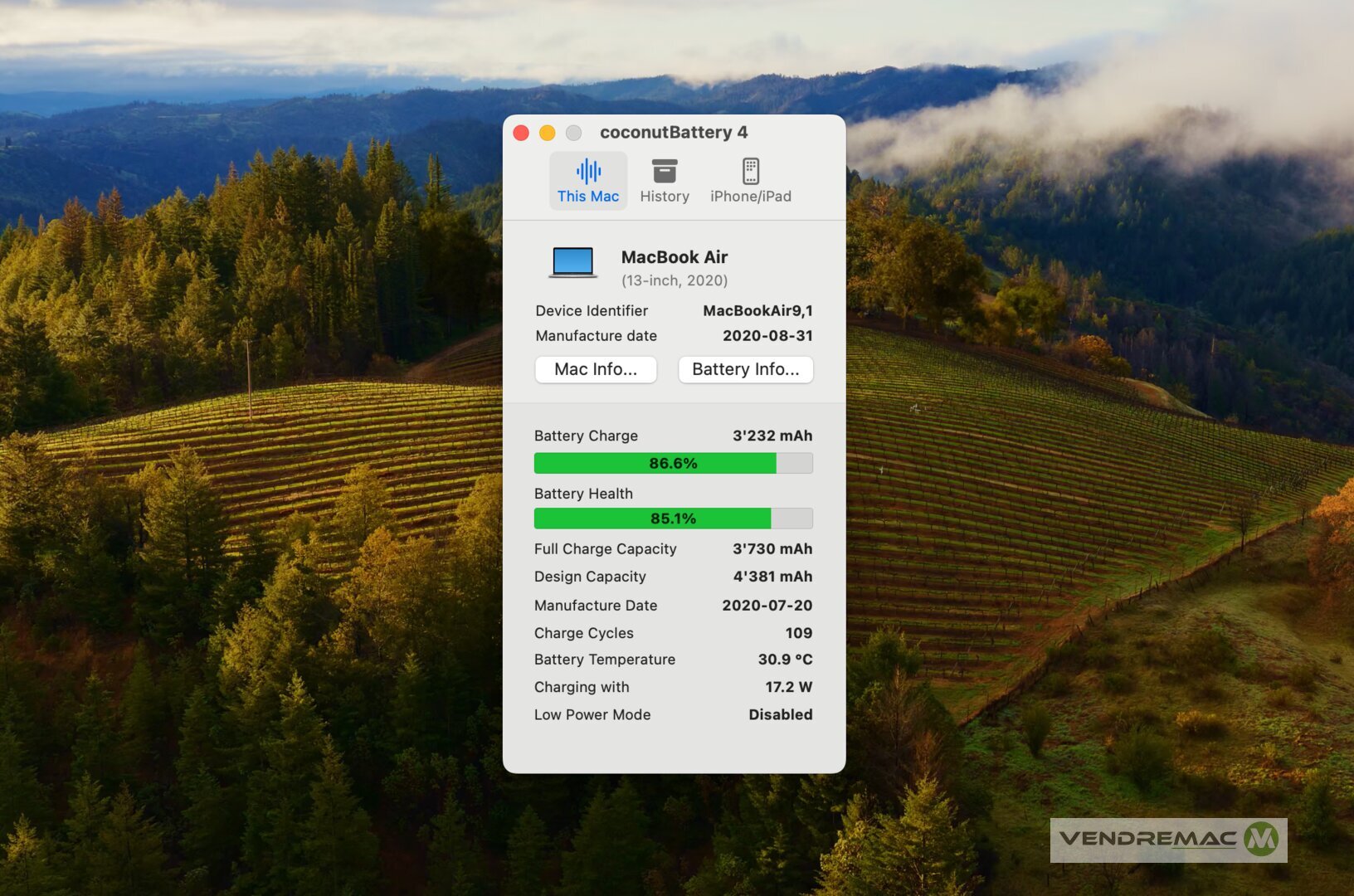Open the History archive box icon

pyautogui.click(x=664, y=172)
